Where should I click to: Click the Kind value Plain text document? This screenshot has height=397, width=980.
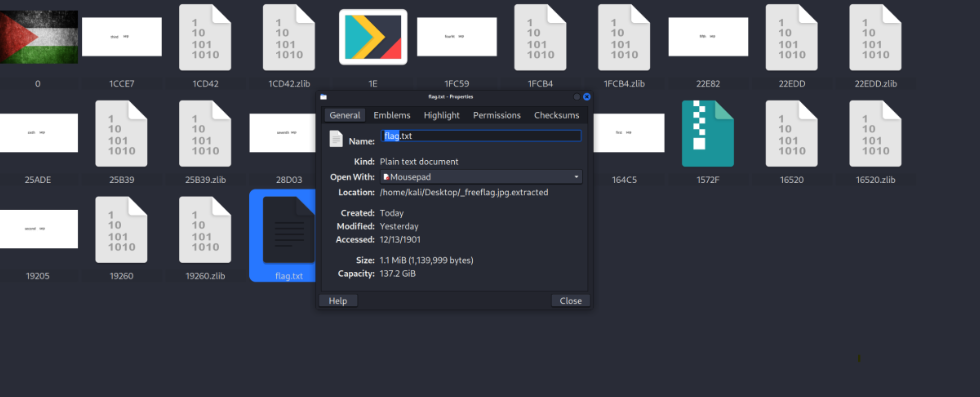(419, 161)
